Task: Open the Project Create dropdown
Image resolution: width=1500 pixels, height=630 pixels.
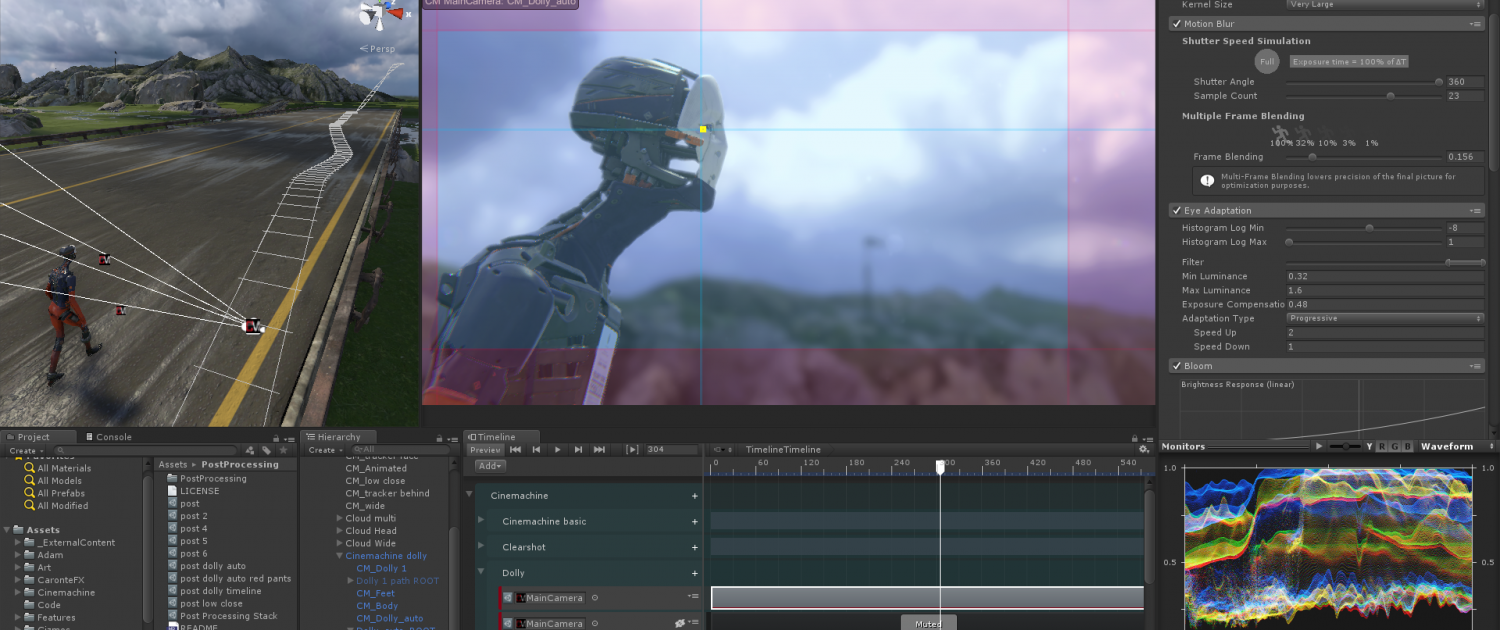Action: pos(25,451)
